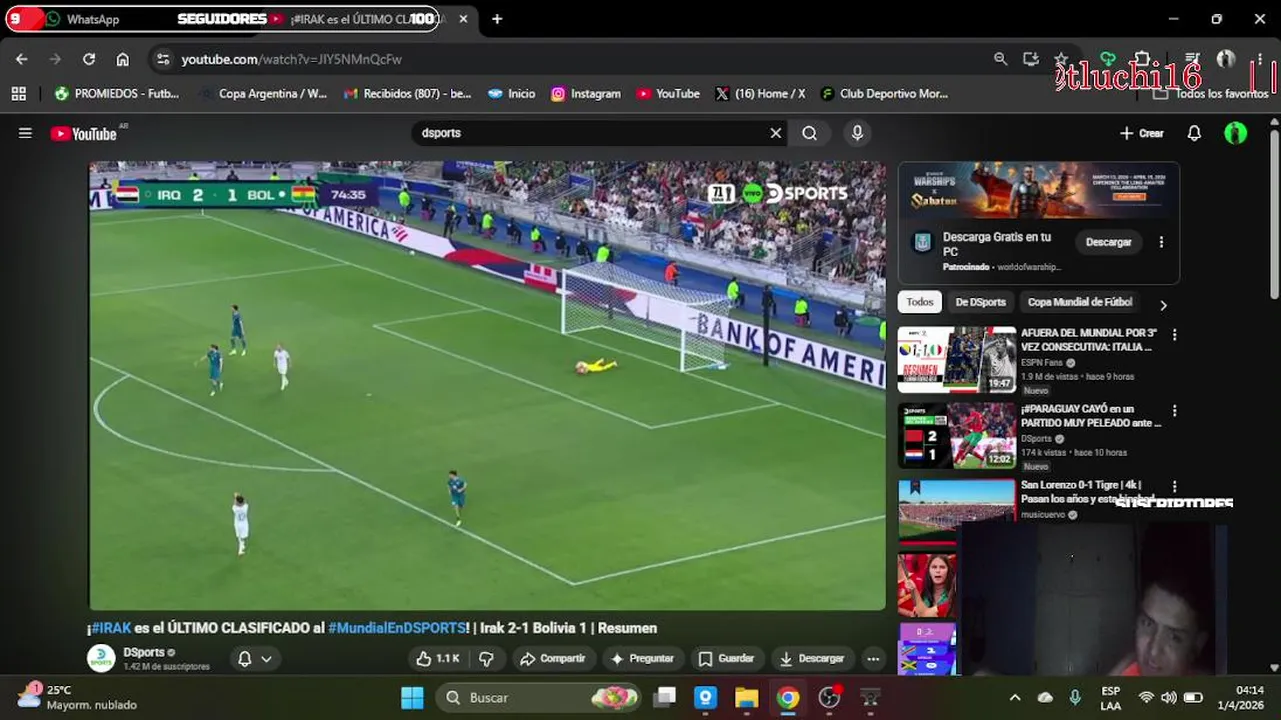Screen dimensions: 1281x720
Task: View site information icon in address bar
Action: pos(164,59)
